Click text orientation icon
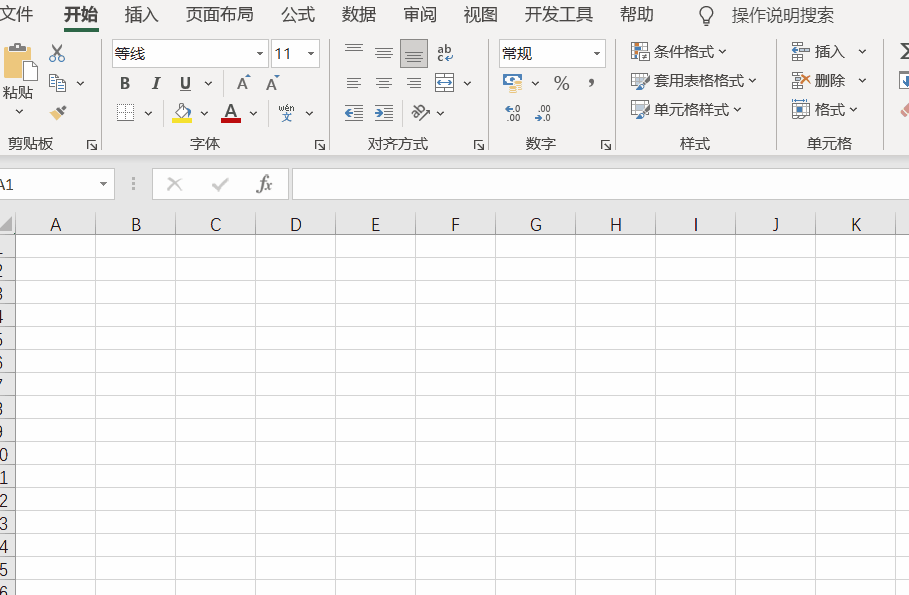Image resolution: width=909 pixels, height=595 pixels. pyautogui.click(x=420, y=113)
